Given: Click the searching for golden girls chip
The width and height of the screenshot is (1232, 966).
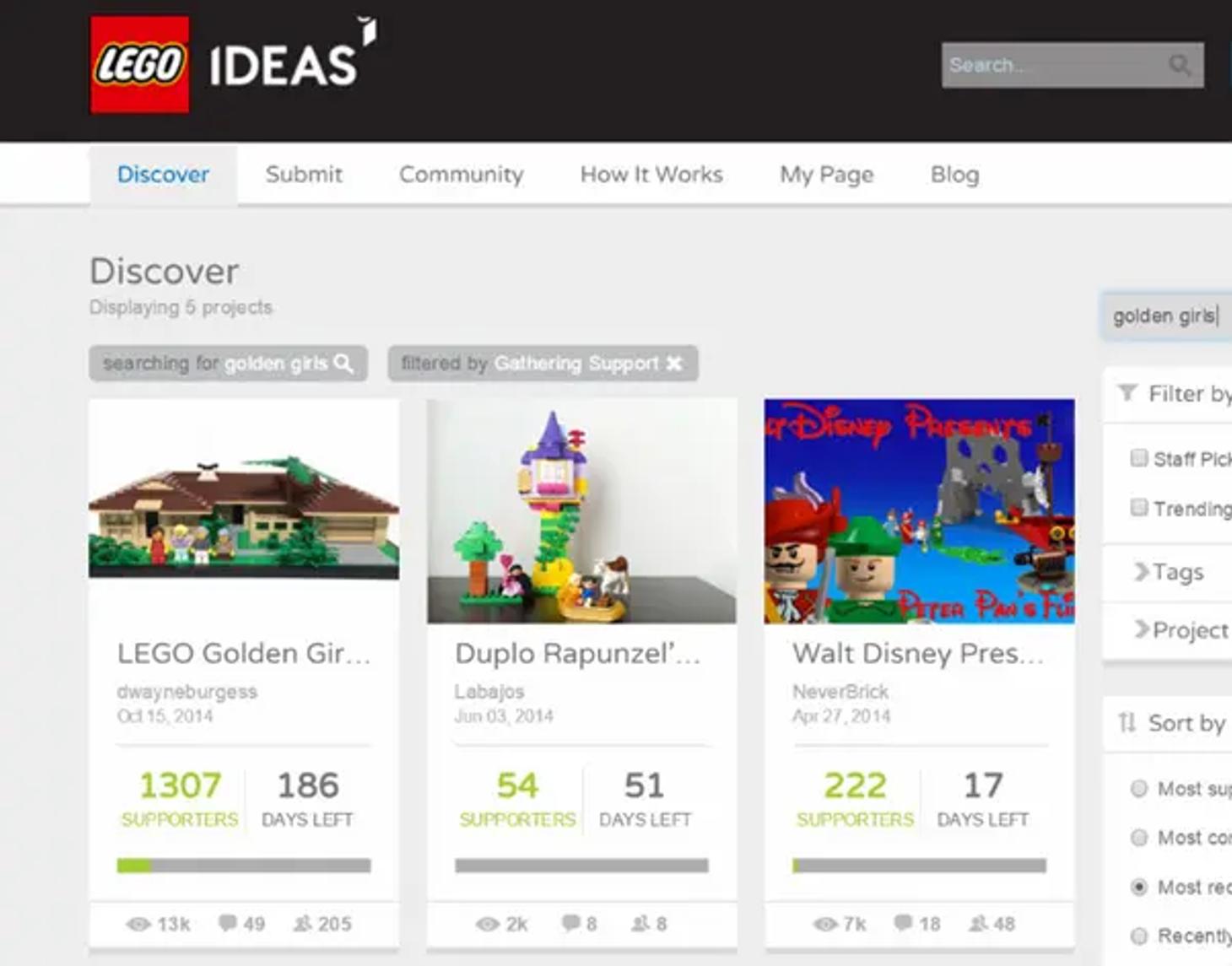Looking at the screenshot, I should (x=228, y=364).
